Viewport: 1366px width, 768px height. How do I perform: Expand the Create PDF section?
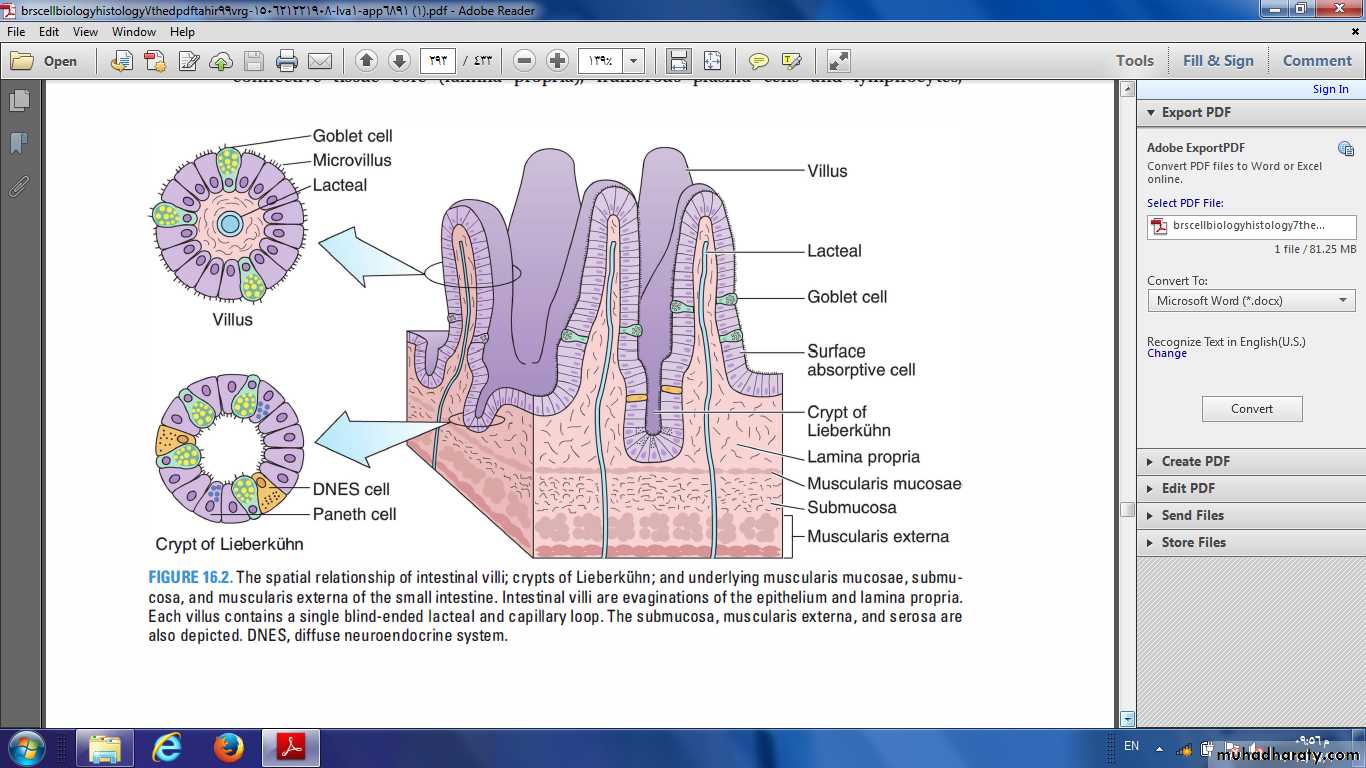click(1195, 461)
